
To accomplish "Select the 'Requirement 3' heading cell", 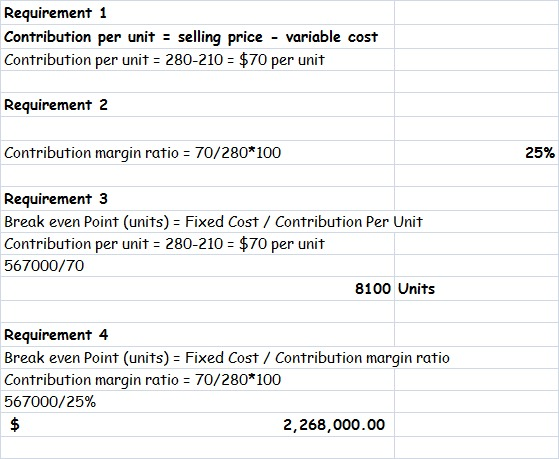I will tap(197, 198).
